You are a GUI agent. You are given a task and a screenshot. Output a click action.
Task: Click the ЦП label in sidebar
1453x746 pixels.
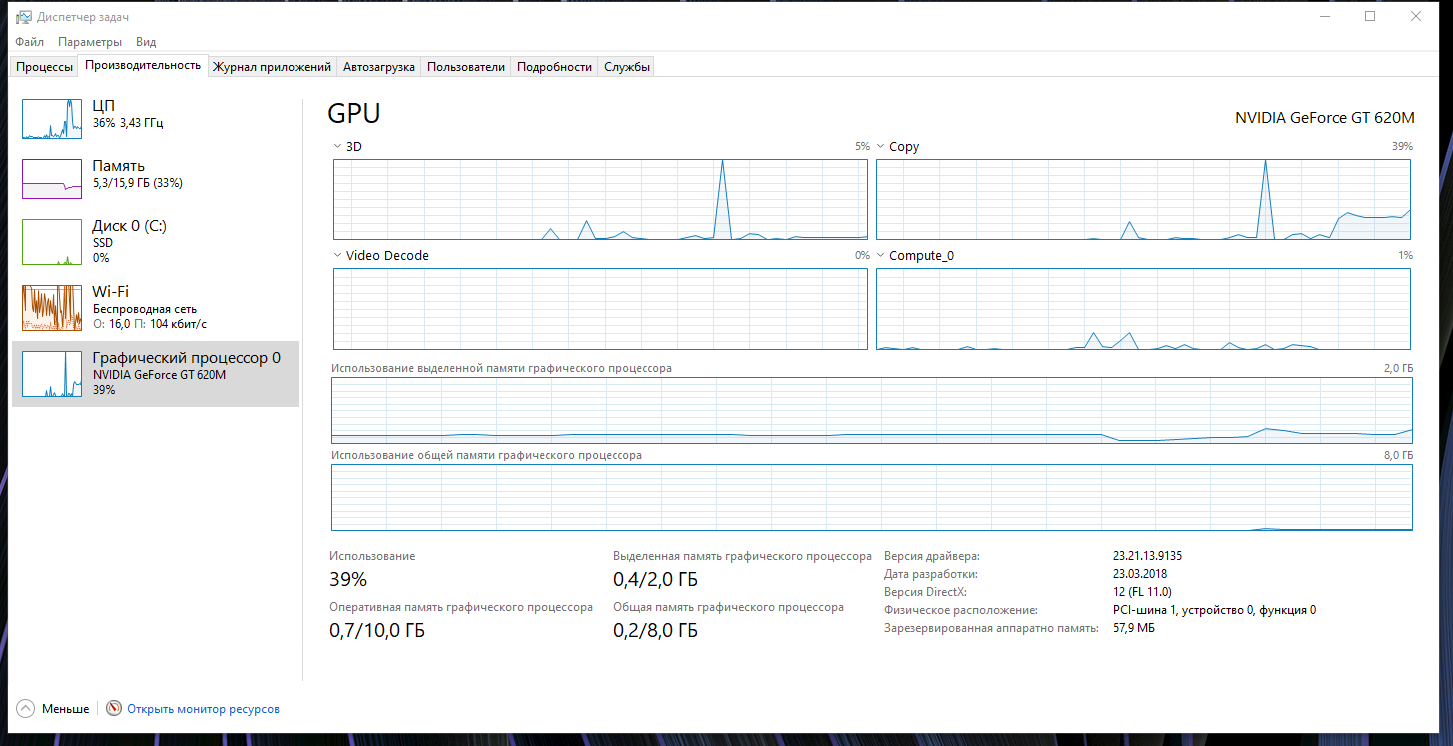[104, 105]
